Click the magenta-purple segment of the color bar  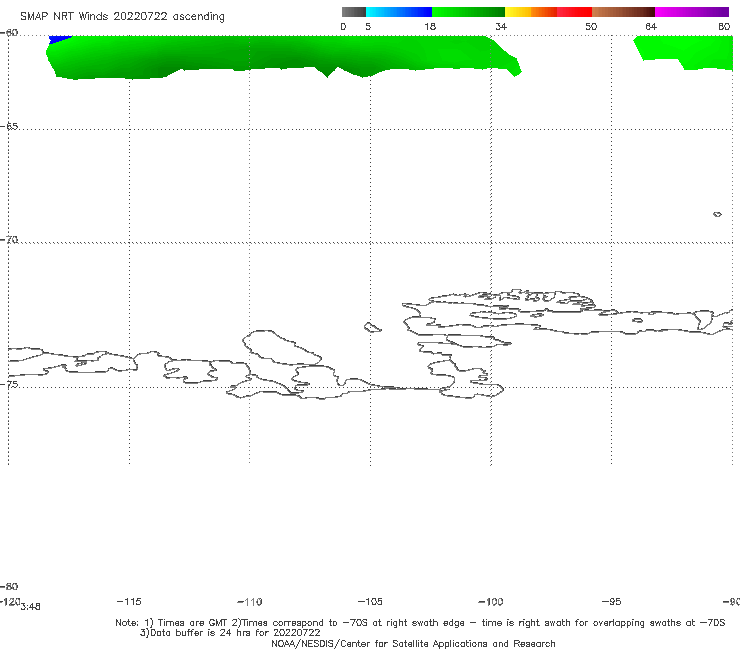click(x=692, y=12)
